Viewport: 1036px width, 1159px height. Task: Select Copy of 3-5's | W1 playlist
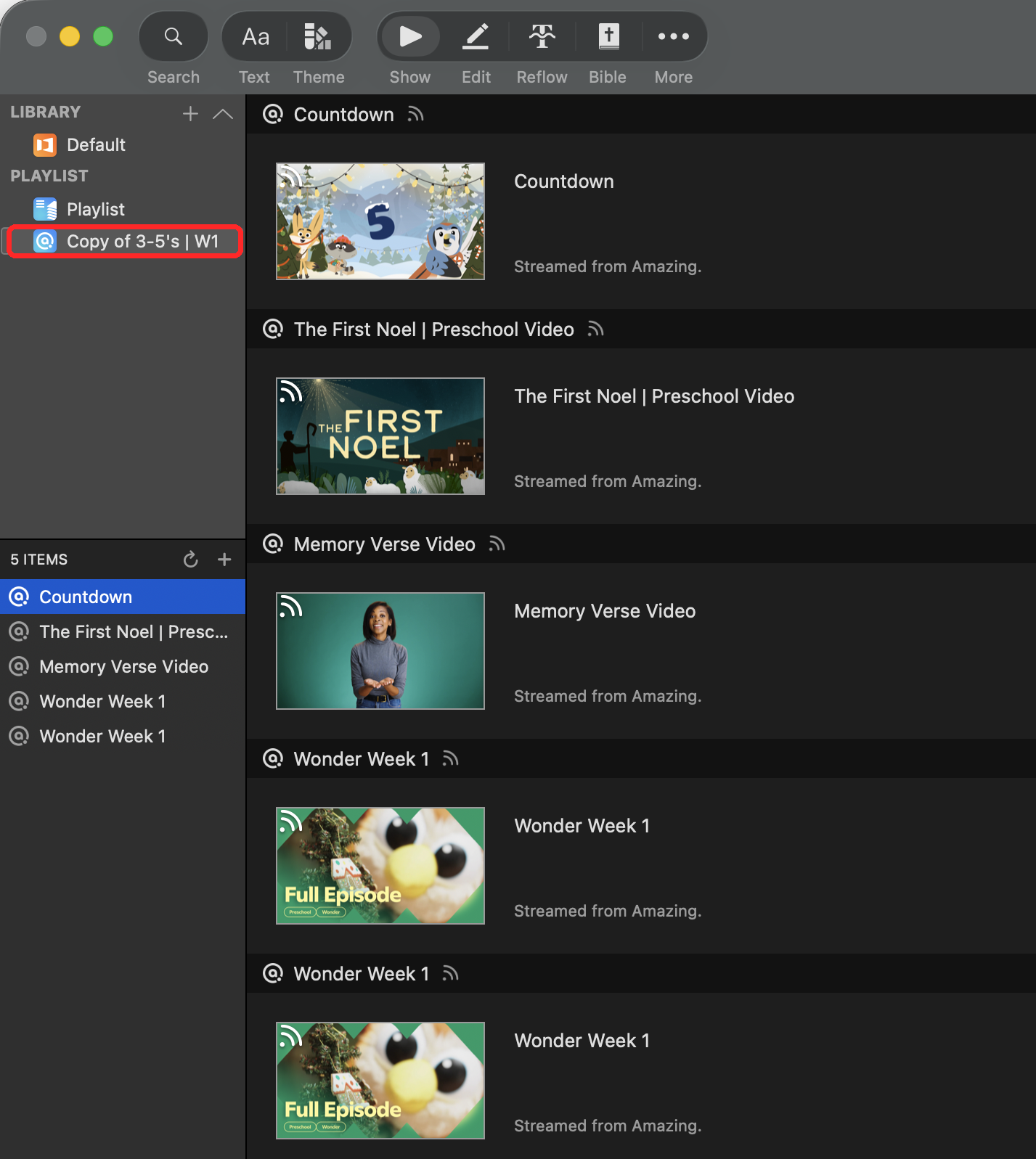123,242
